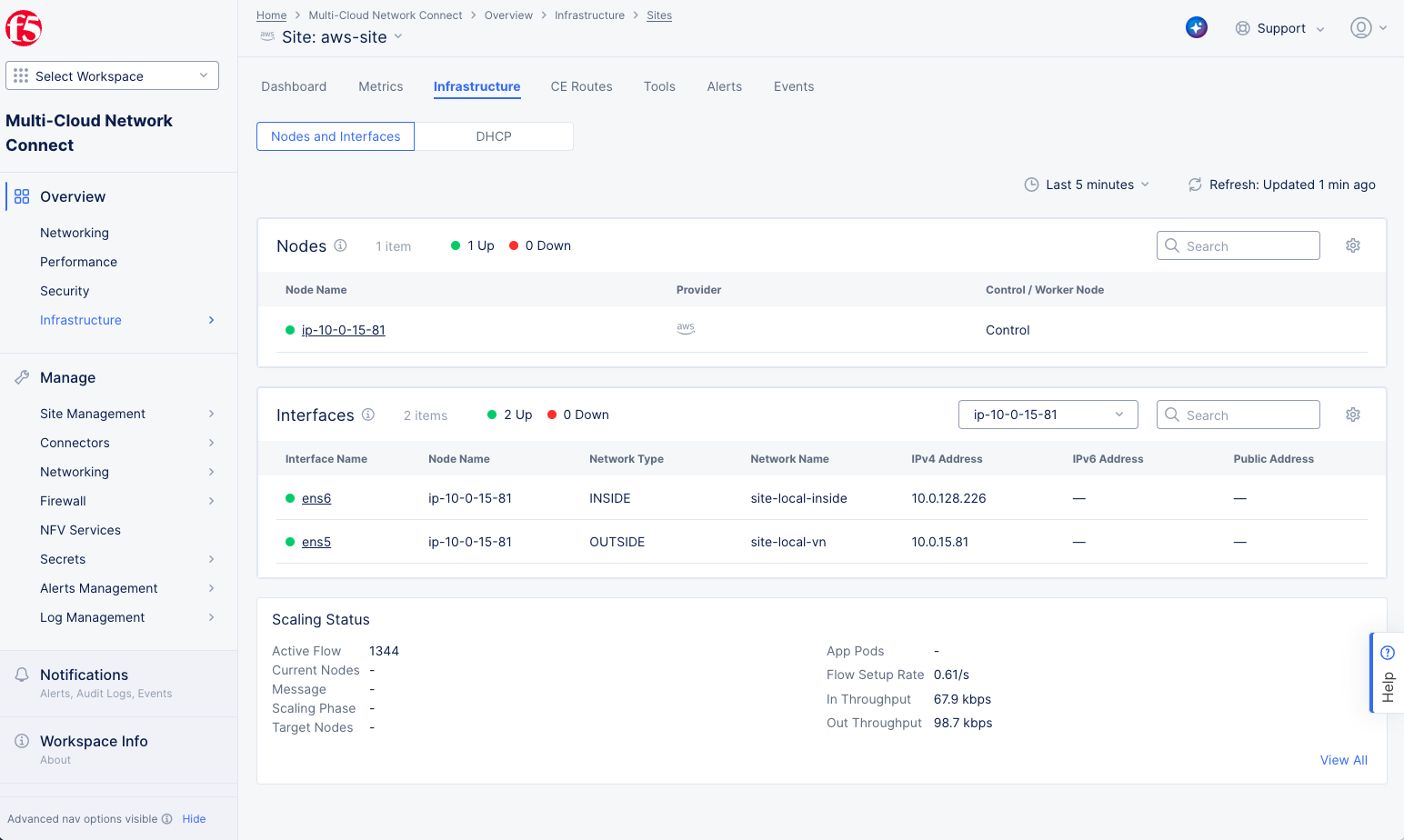Screen dimensions: 1404x840
Task: Click the Refresh icon near Updated text
Action: coord(1195,185)
